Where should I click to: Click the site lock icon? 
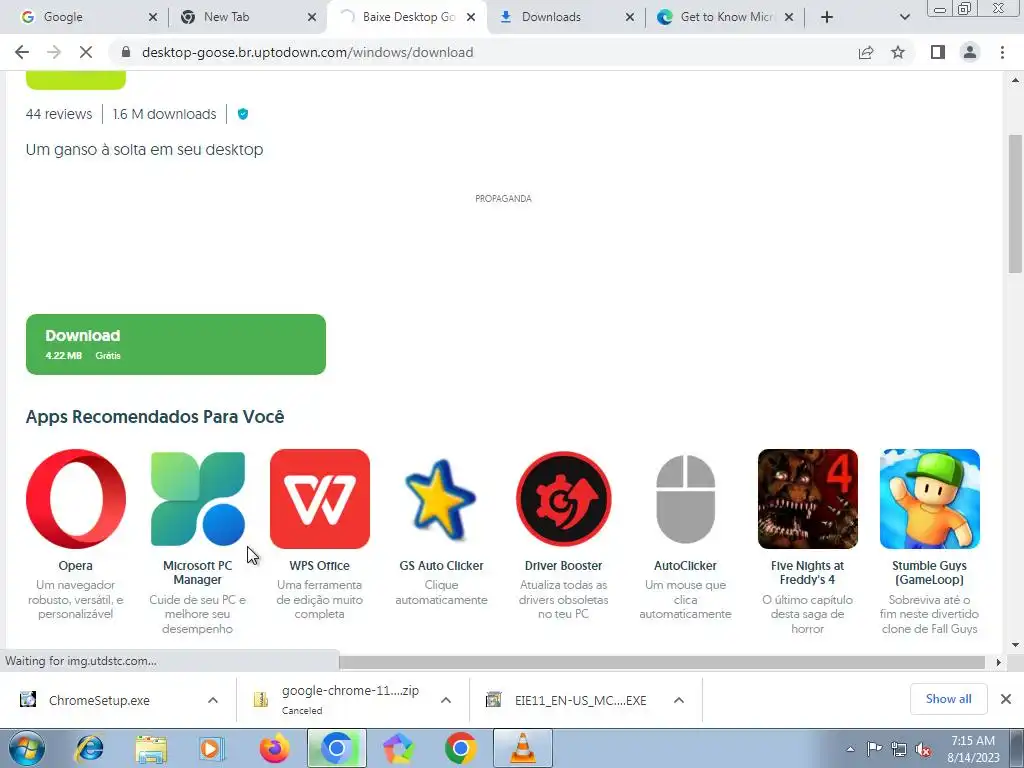[x=126, y=52]
